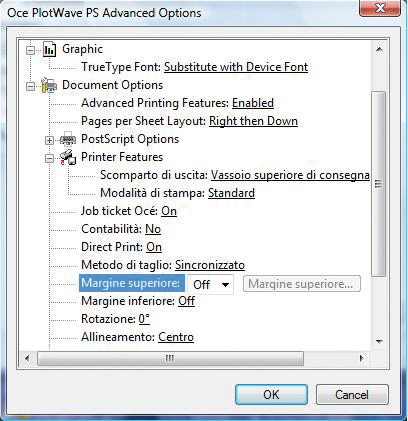Click the OK button
Viewport: 408px width, 421px height.
(271, 395)
